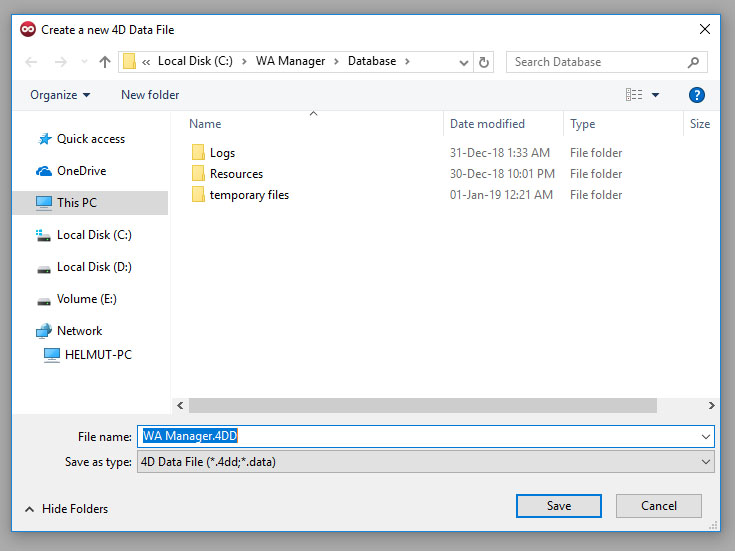Click Hide Folders toggle
The height and width of the screenshot is (551, 735).
click(66, 509)
